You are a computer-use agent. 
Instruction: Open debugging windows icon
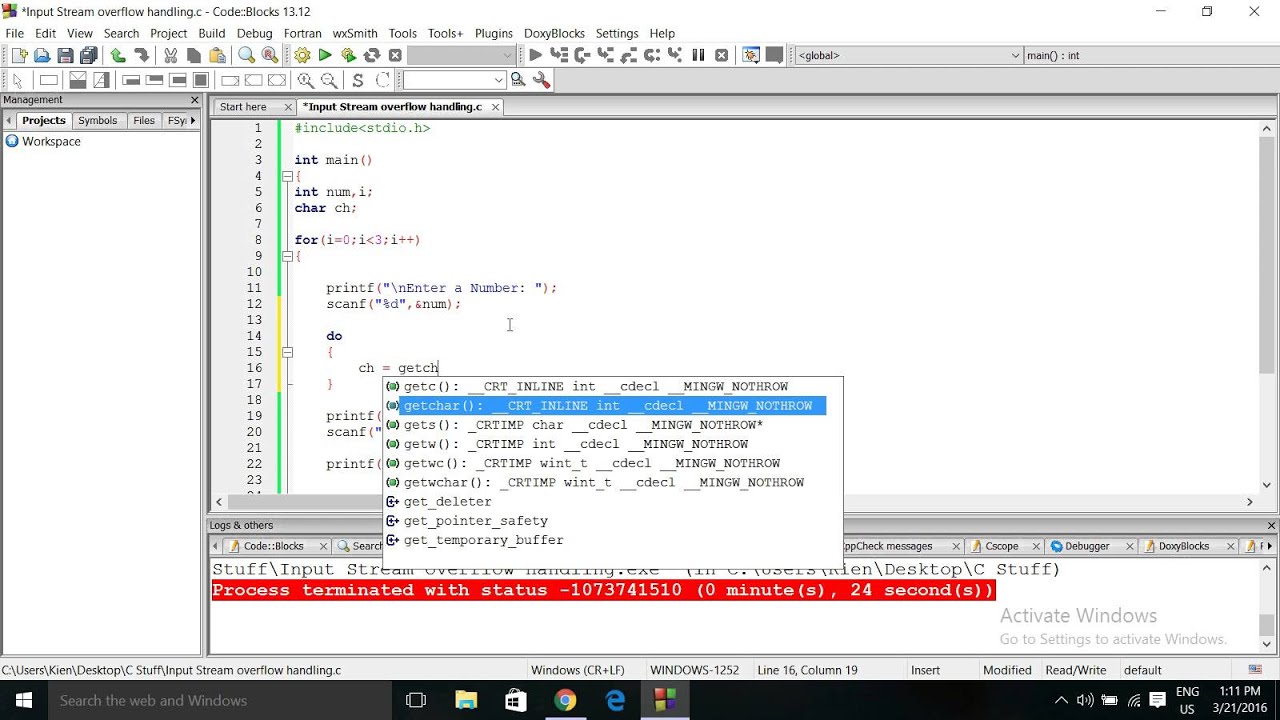point(751,56)
